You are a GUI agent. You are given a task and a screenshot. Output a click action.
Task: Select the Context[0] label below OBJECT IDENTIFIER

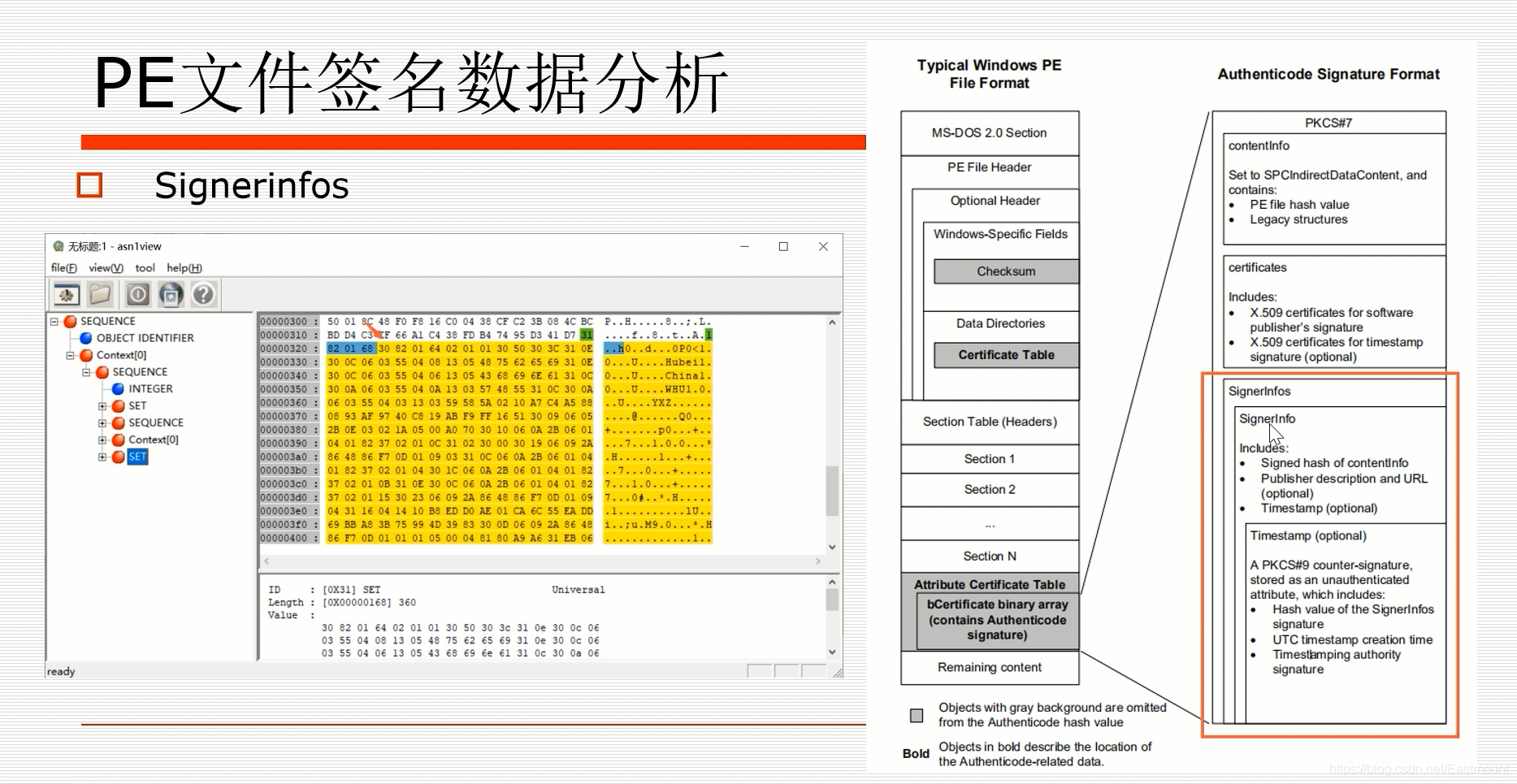point(121,355)
